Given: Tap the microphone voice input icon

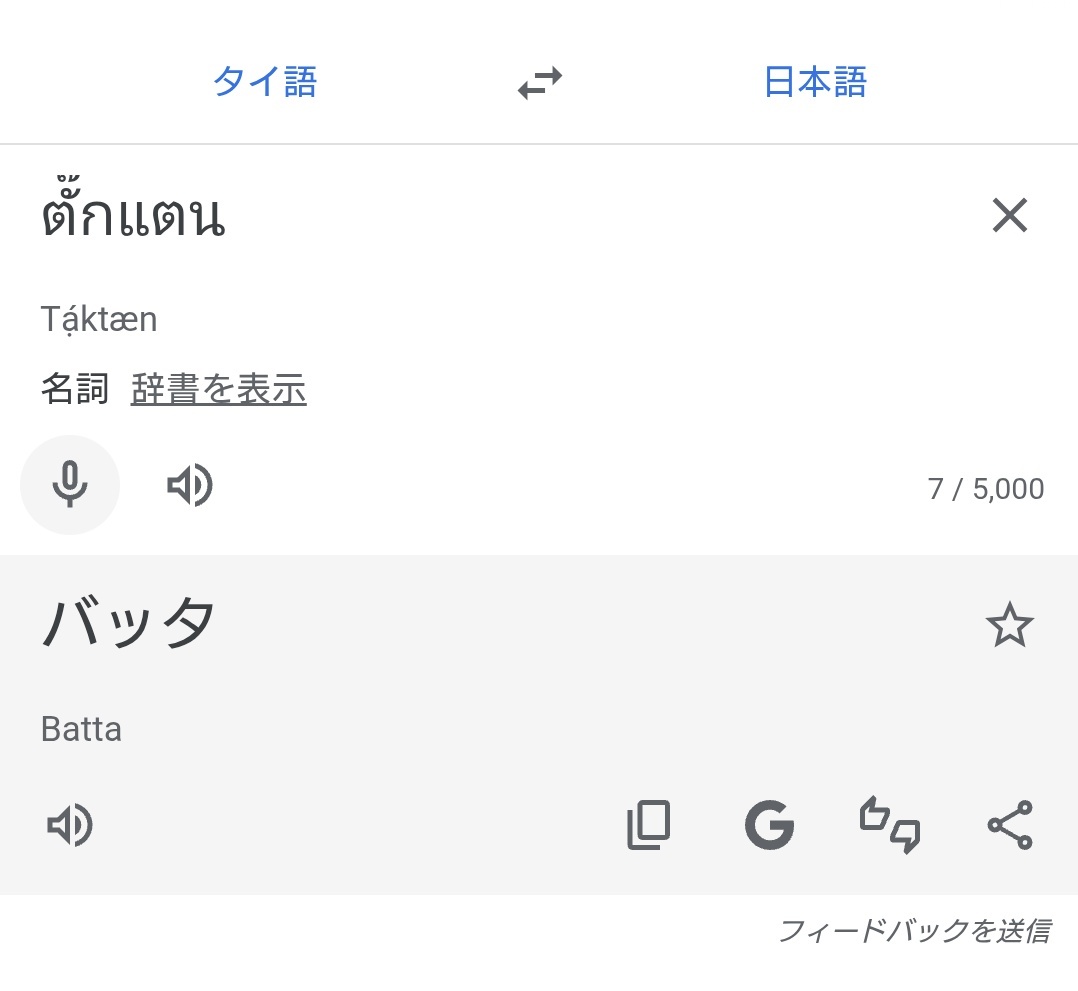Looking at the screenshot, I should 70,485.
